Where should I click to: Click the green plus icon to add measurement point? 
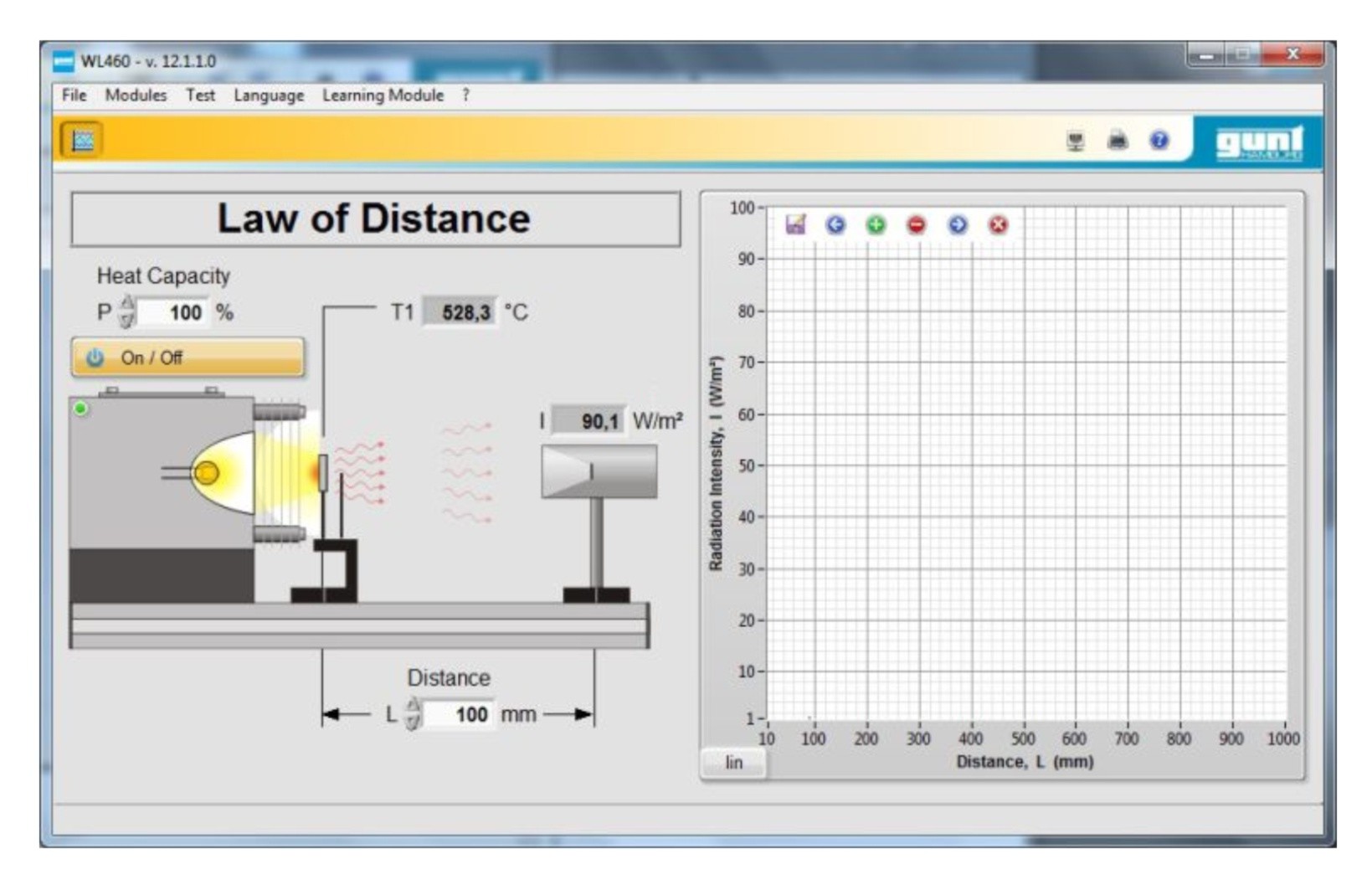click(876, 224)
